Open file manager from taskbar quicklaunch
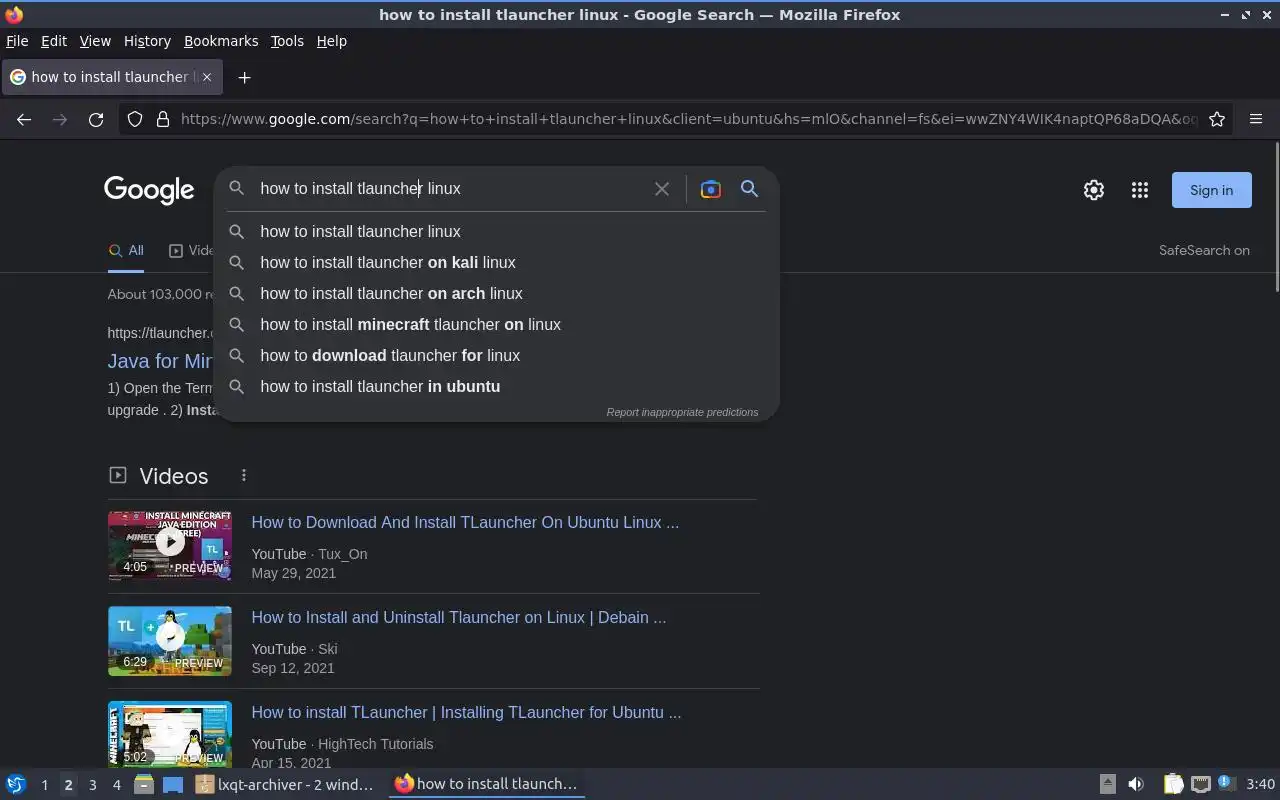This screenshot has width=1280, height=800. 144,784
